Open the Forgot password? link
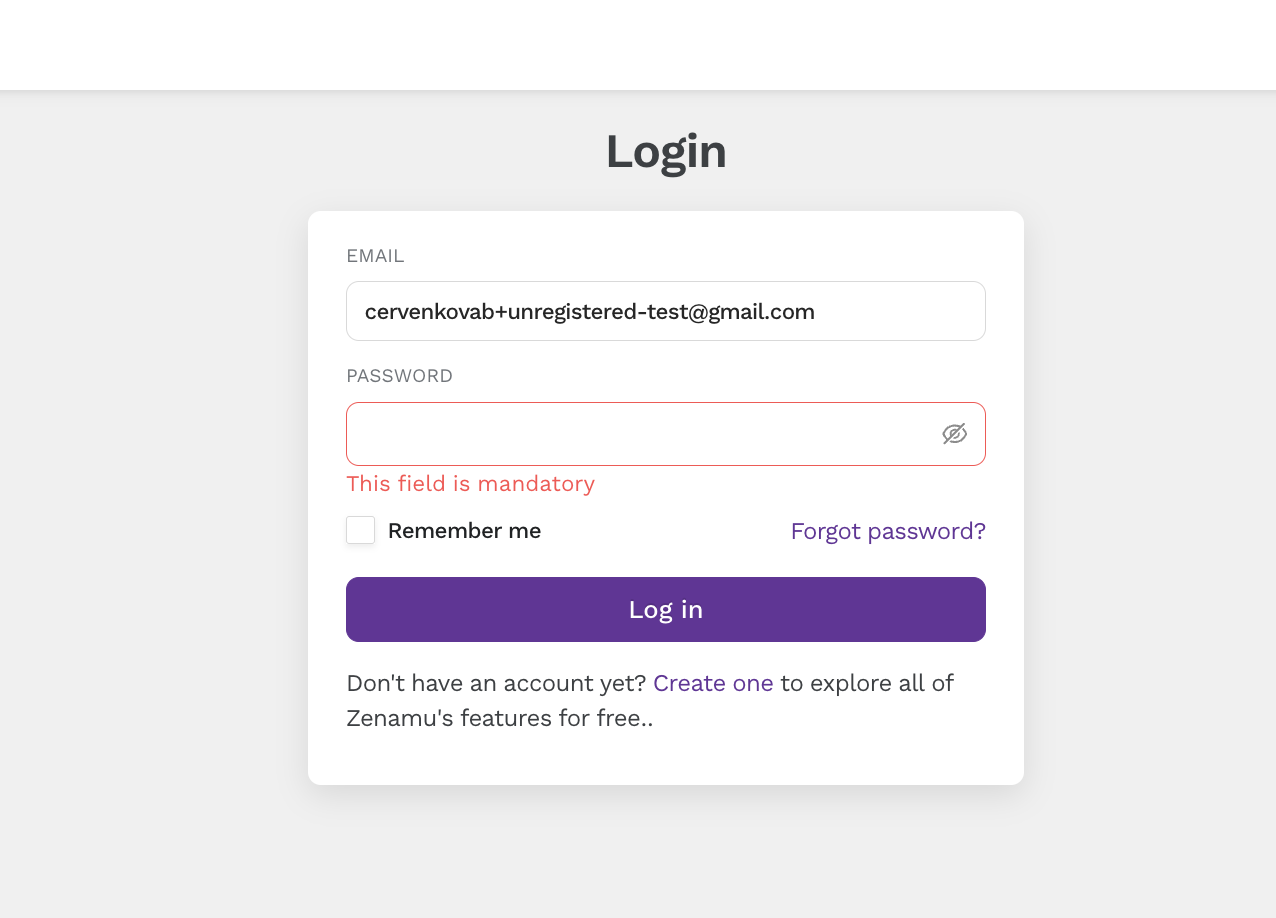The image size is (1276, 918). [x=888, y=531]
